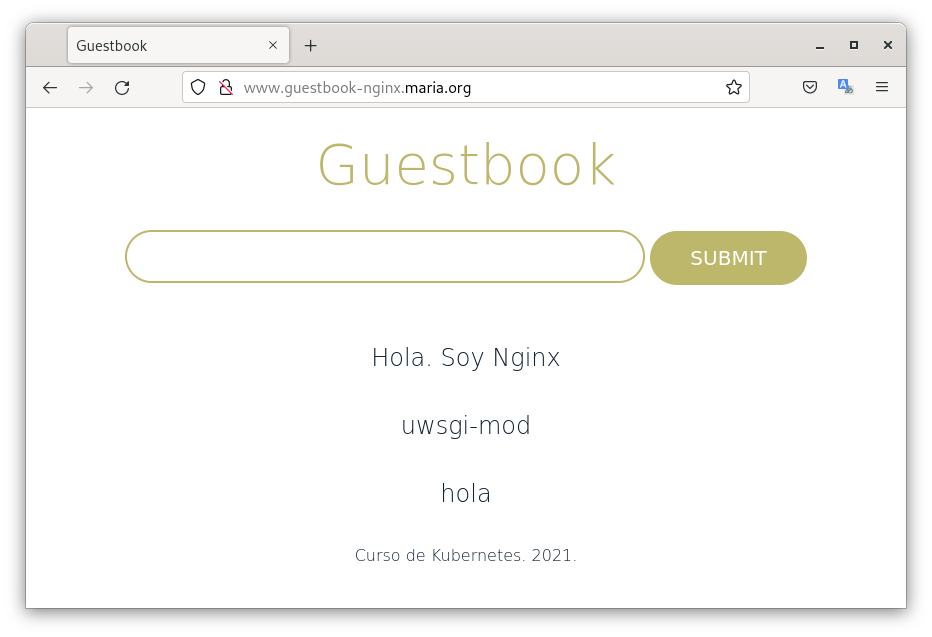Open the Firefox hamburger menu

tap(882, 88)
